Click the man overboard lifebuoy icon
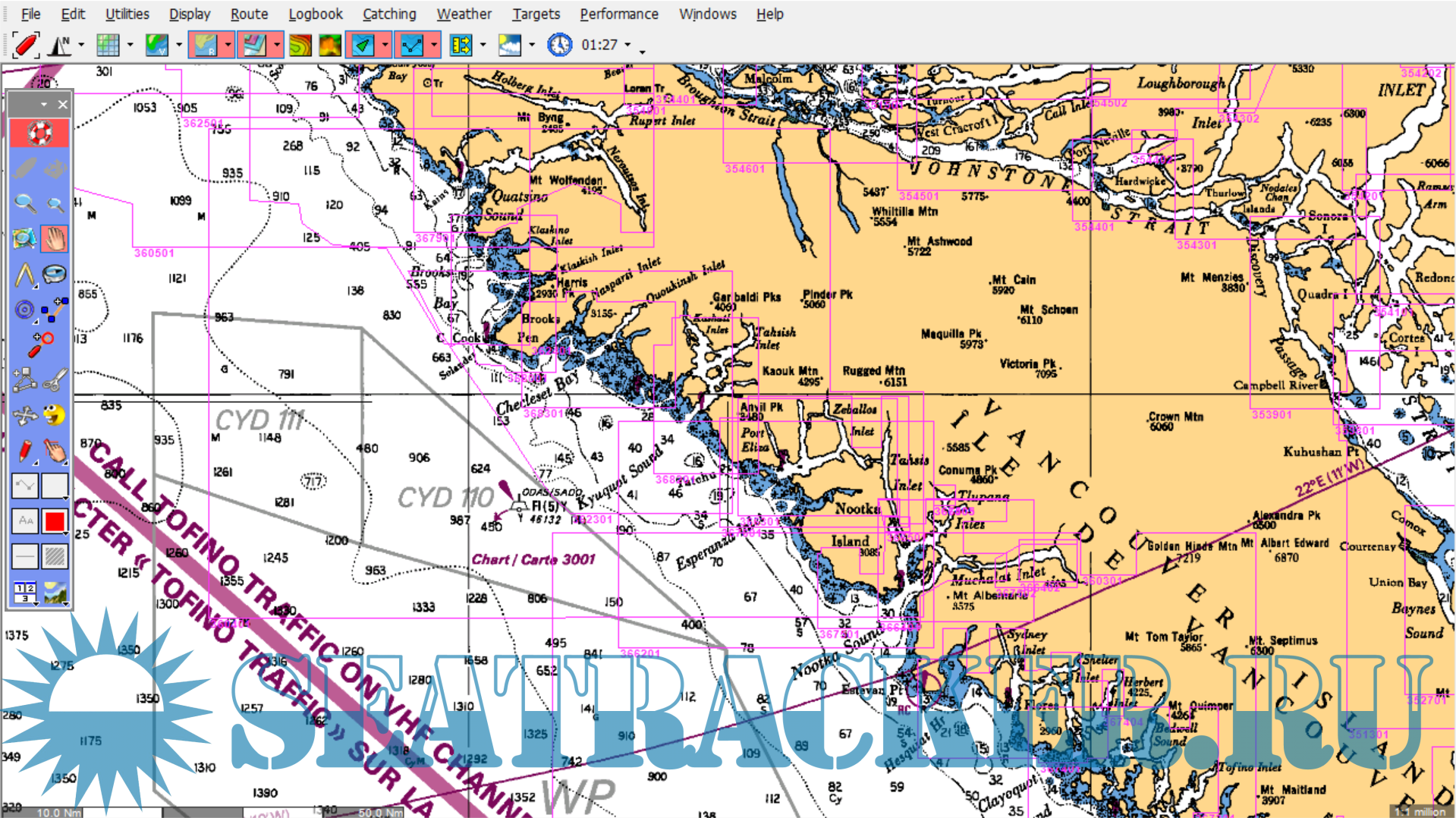The image size is (1456, 818). (39, 134)
